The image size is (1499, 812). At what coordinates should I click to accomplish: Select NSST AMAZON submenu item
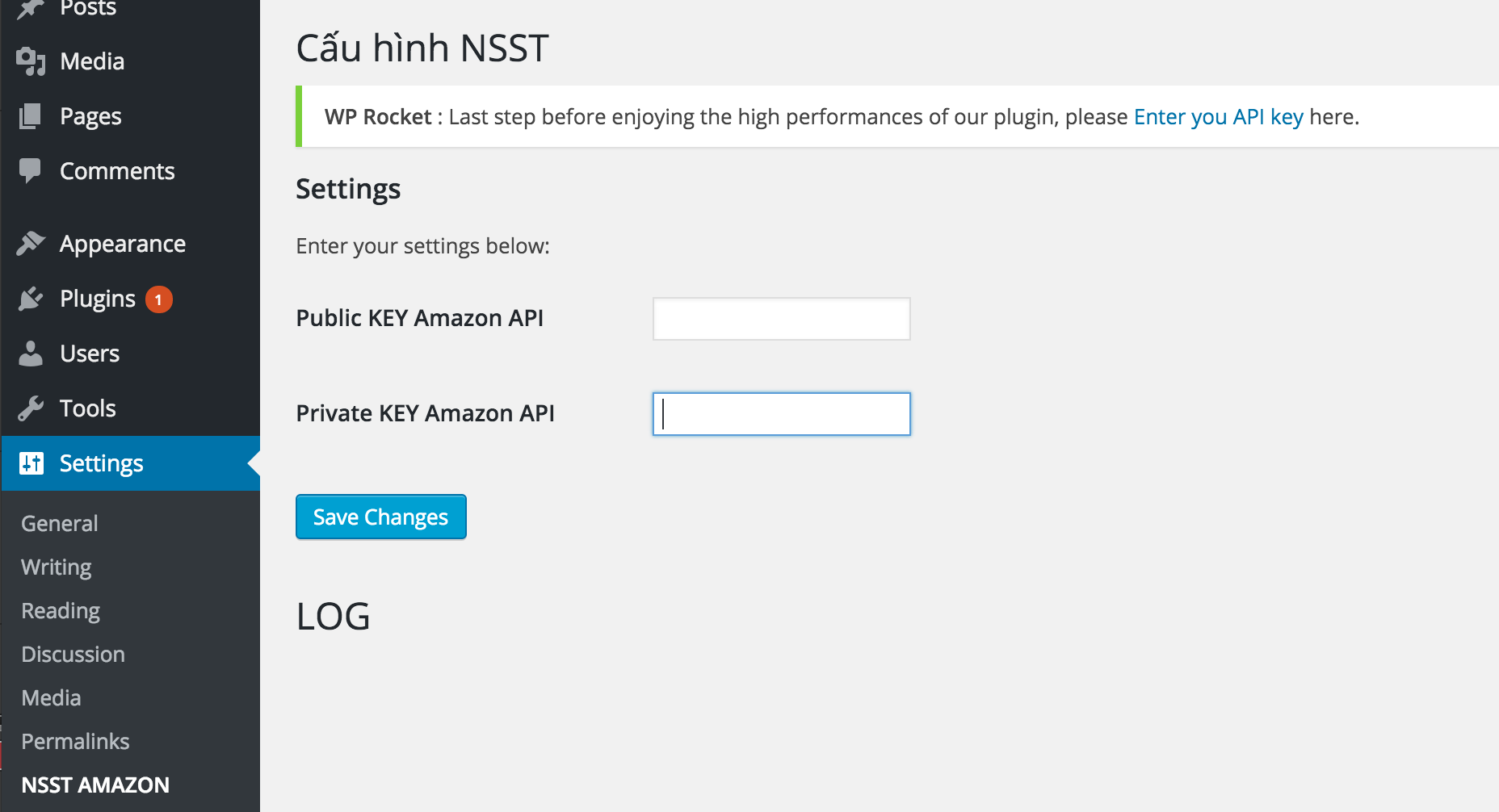tap(95, 785)
